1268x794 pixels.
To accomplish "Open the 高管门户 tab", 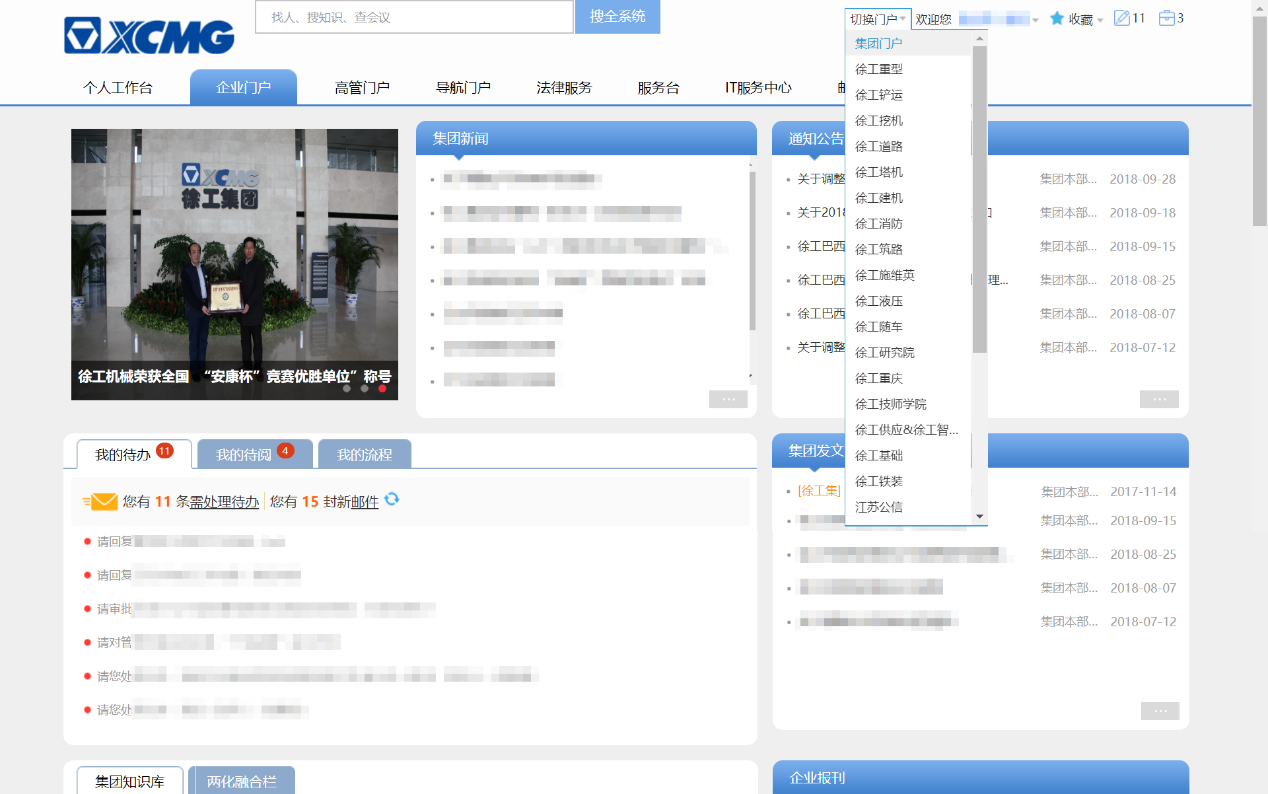I will 362,88.
